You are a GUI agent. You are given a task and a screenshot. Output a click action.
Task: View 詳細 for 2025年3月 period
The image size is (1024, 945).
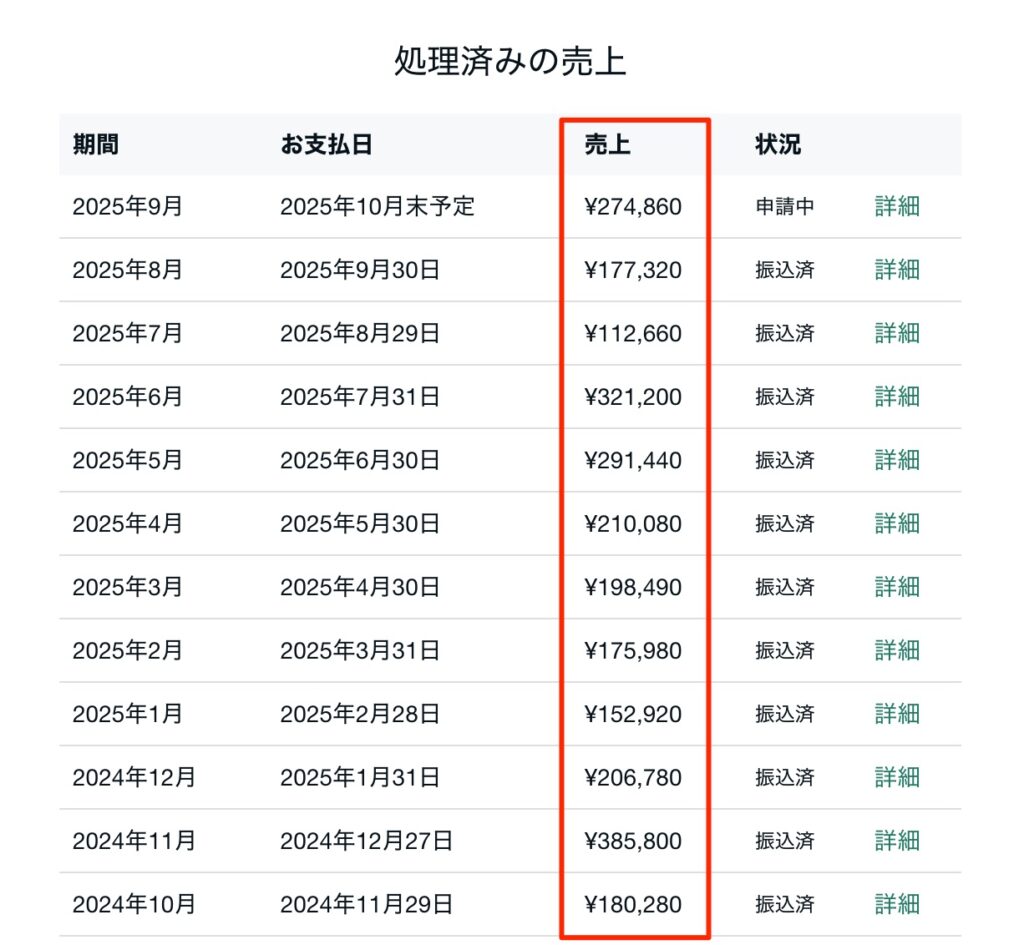click(897, 587)
